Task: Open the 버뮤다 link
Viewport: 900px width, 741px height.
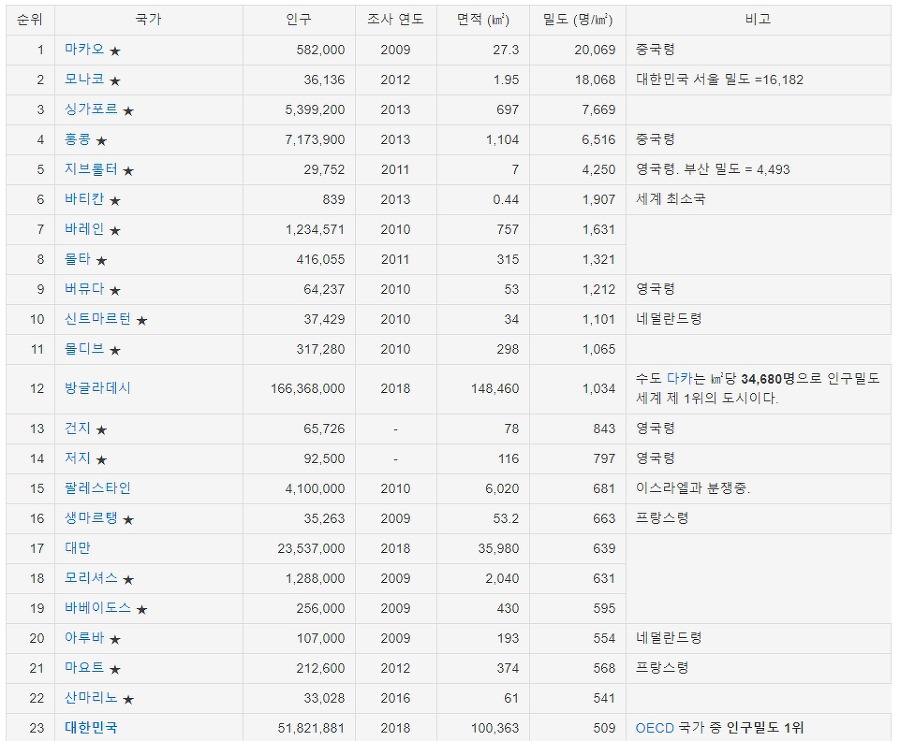Action: (x=84, y=289)
